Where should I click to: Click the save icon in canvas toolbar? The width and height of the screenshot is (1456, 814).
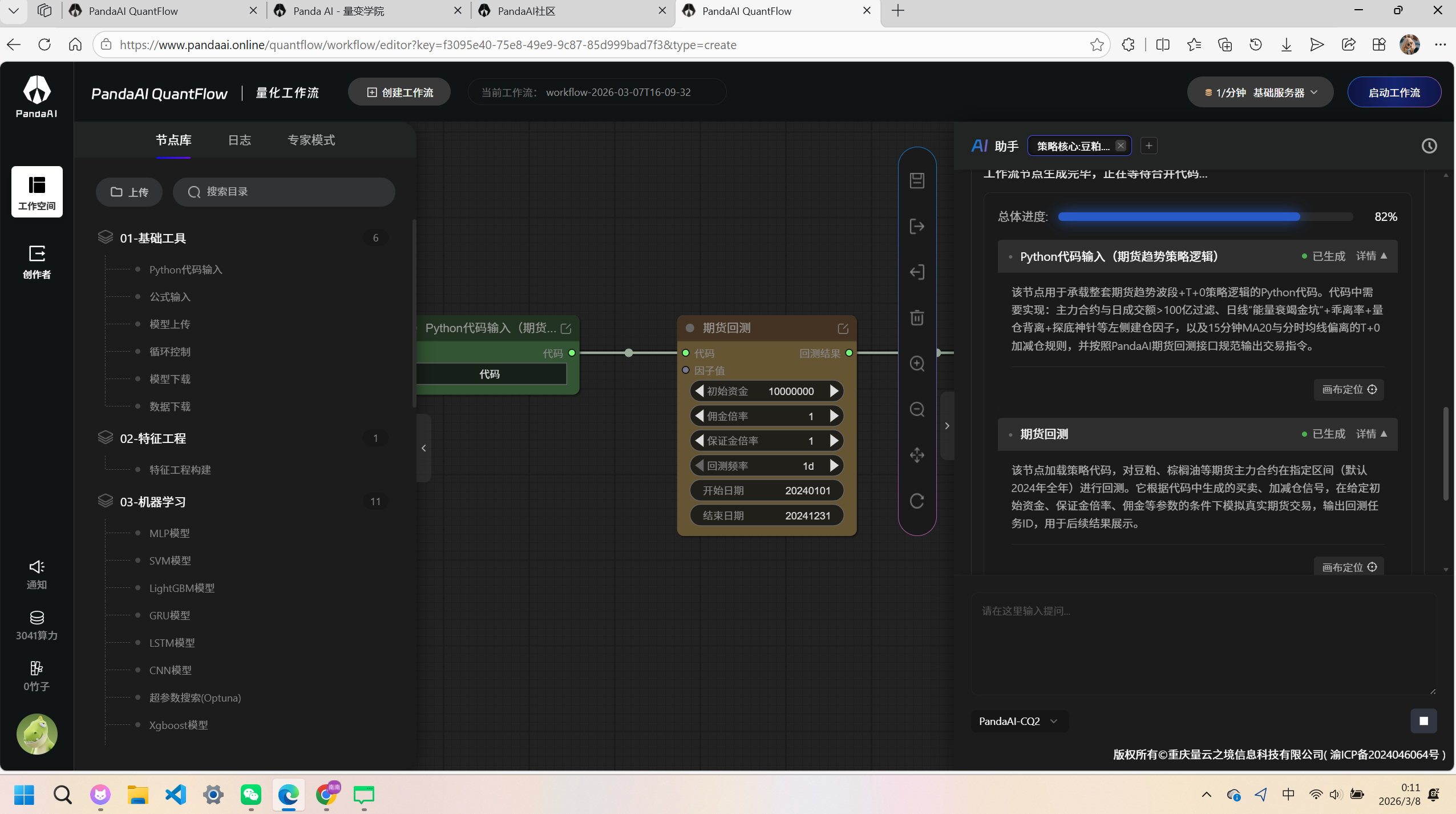pyautogui.click(x=917, y=180)
